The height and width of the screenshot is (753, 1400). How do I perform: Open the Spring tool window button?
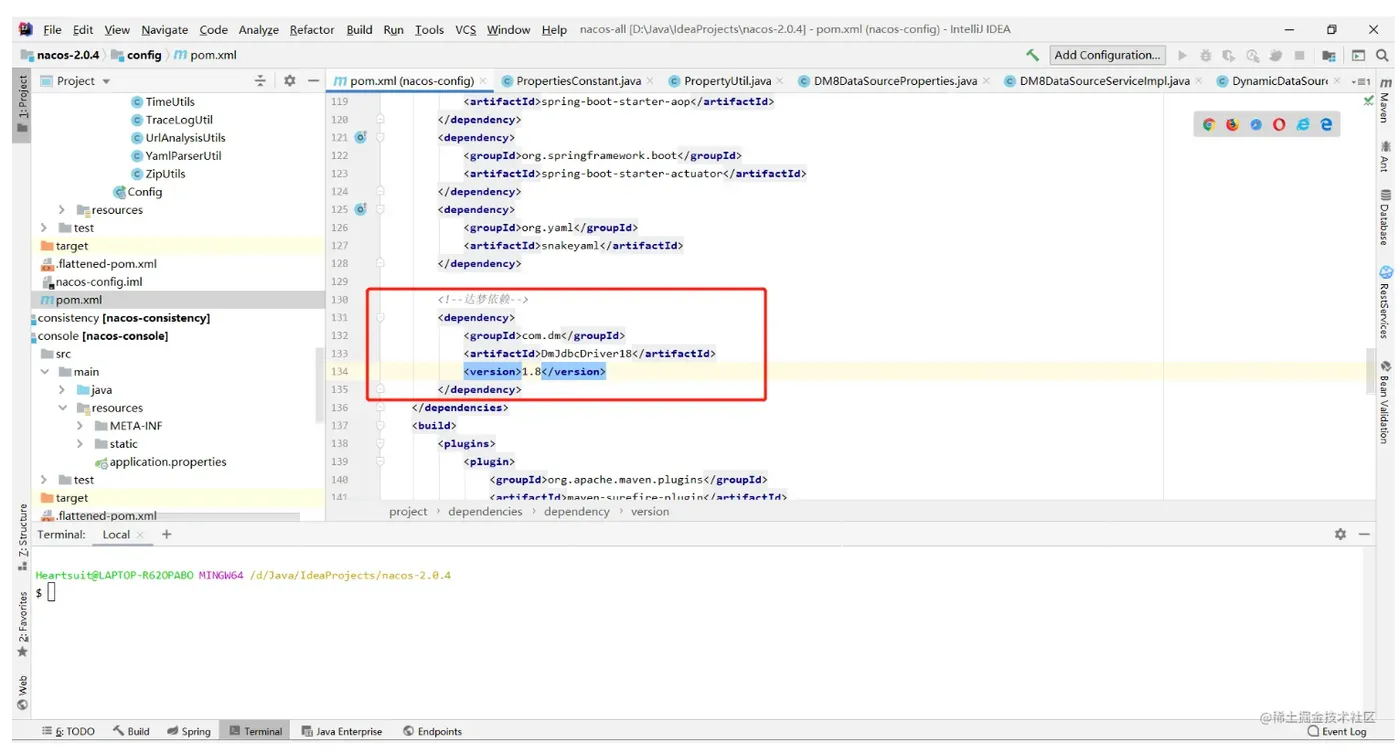click(x=189, y=731)
